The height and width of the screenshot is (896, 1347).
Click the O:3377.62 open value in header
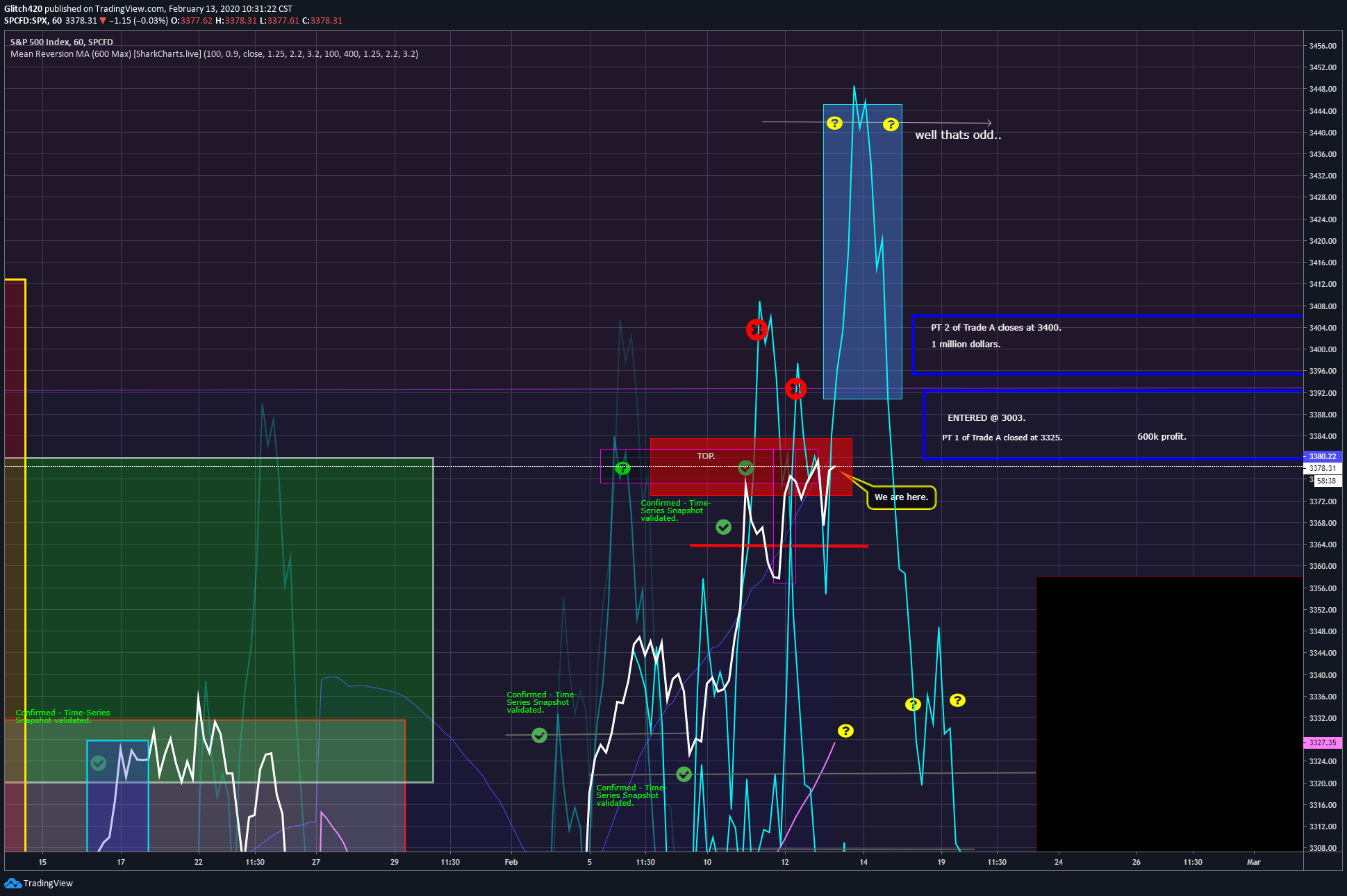(x=192, y=21)
